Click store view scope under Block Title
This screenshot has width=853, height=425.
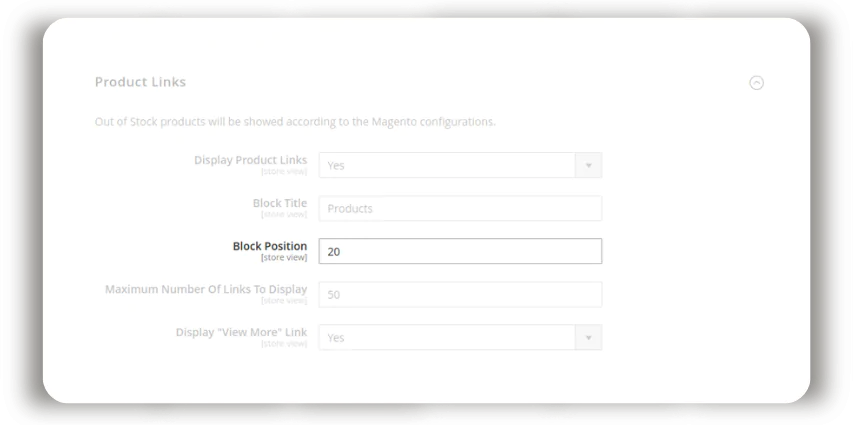[284, 215]
